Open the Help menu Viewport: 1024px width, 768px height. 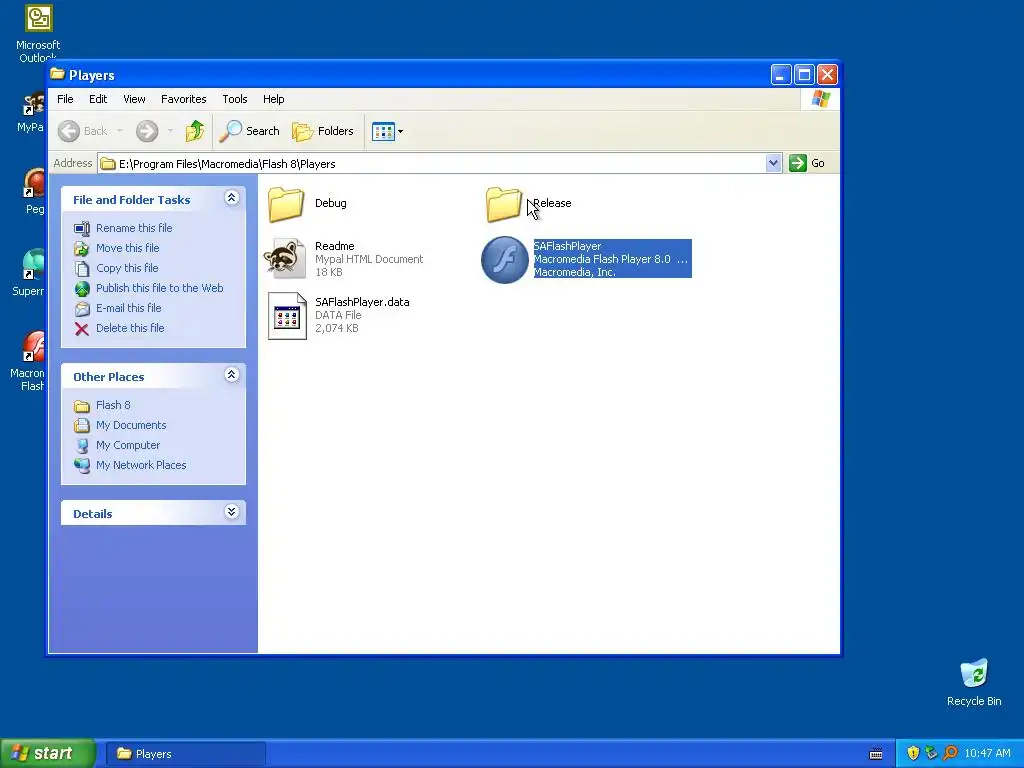point(274,99)
